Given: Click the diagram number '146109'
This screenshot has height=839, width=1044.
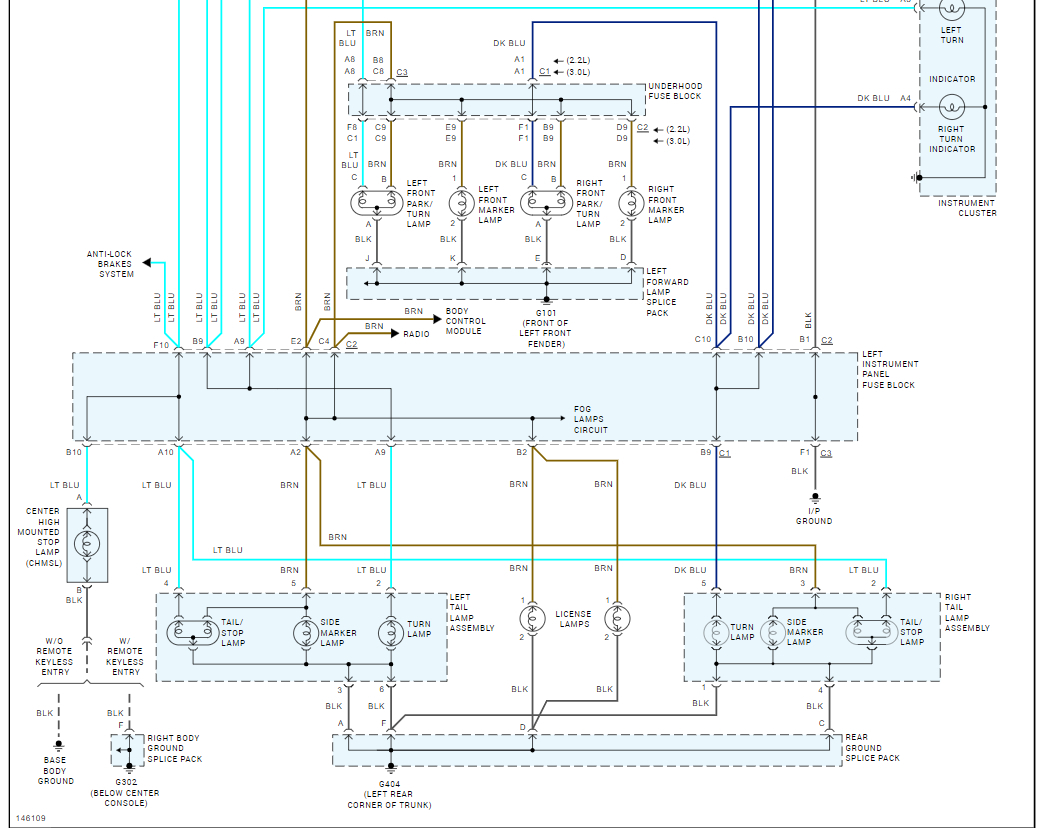Looking at the screenshot, I should (31, 818).
